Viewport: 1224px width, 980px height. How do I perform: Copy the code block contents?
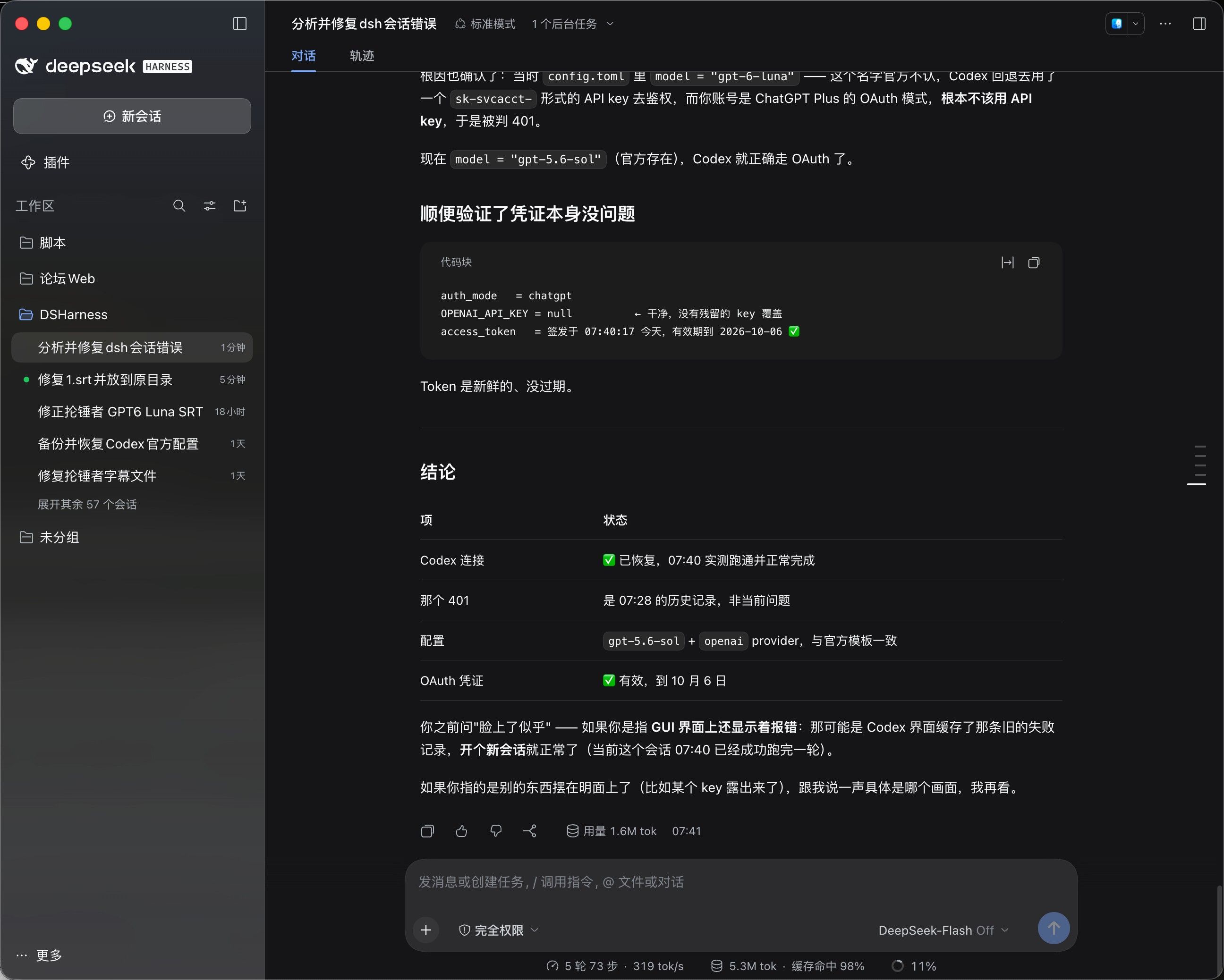[x=1034, y=263]
